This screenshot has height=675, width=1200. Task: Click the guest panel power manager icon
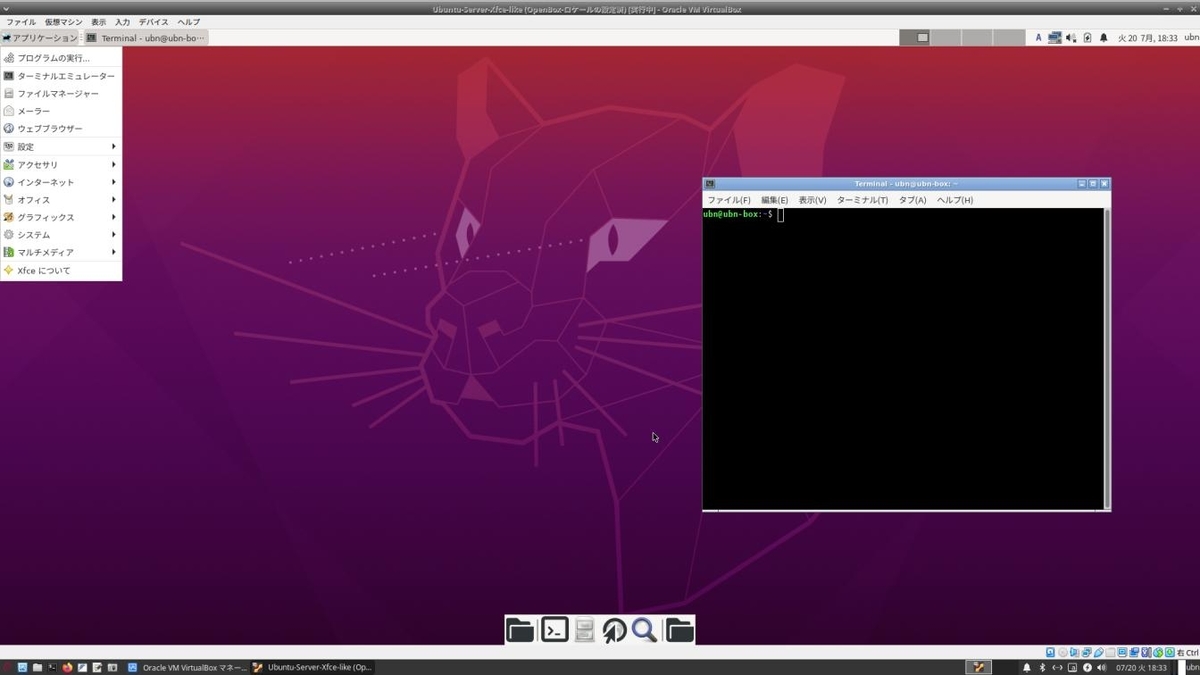1087,38
